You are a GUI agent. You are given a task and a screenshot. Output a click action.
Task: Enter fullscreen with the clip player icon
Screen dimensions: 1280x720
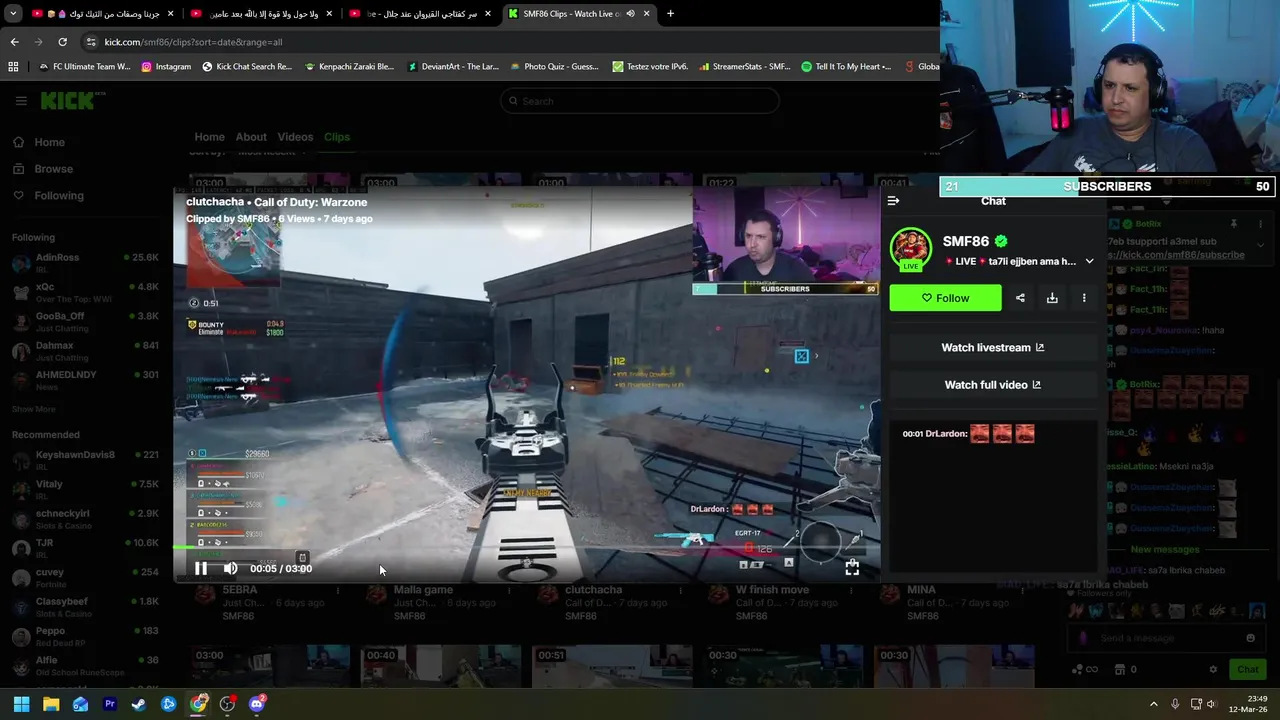[x=852, y=568]
